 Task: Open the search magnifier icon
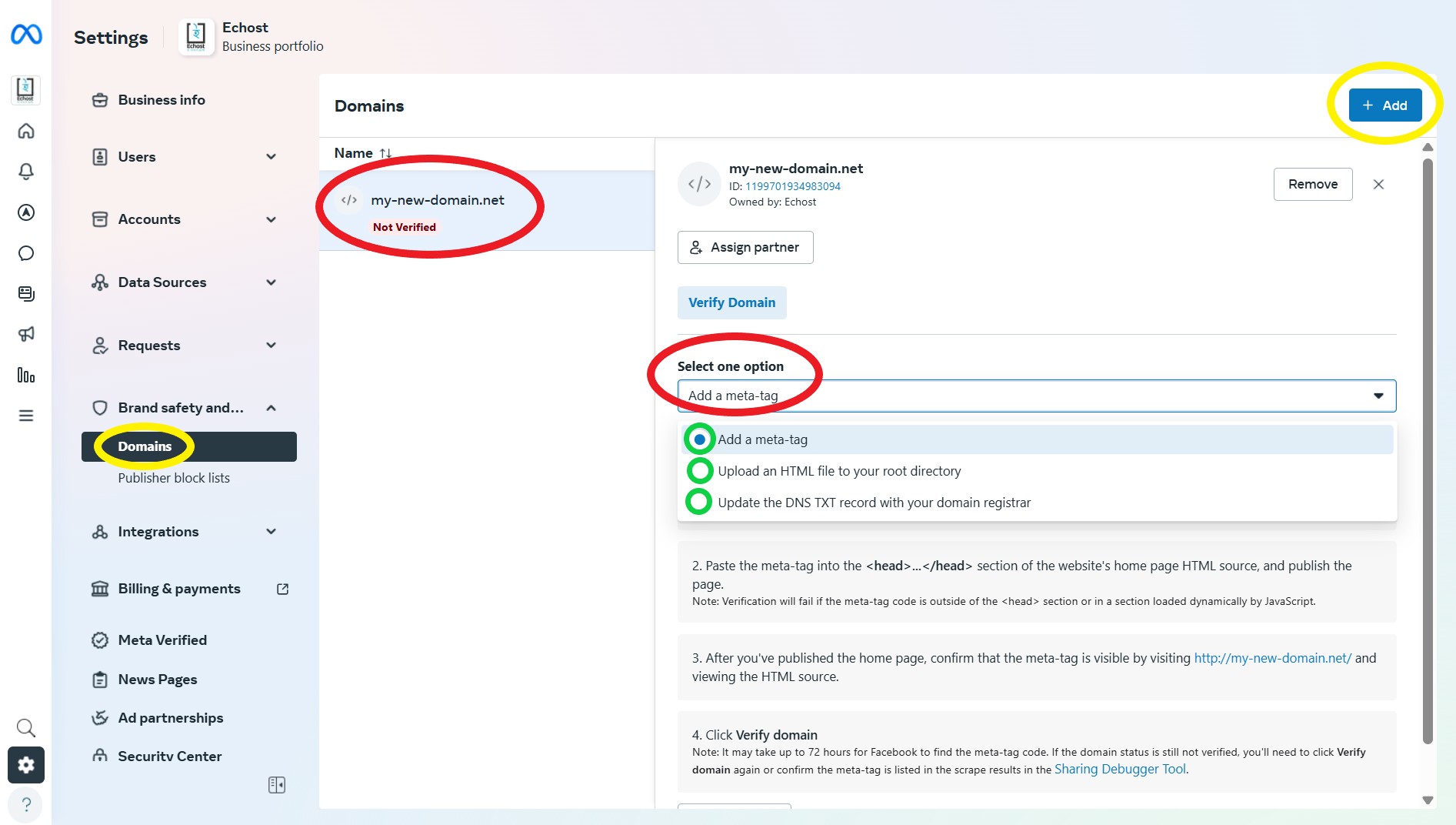(x=26, y=727)
